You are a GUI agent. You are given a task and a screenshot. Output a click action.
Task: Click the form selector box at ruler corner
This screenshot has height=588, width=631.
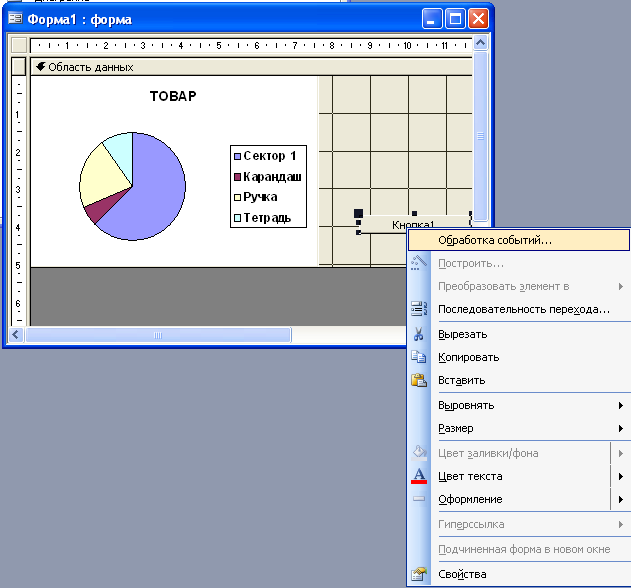click(19, 45)
